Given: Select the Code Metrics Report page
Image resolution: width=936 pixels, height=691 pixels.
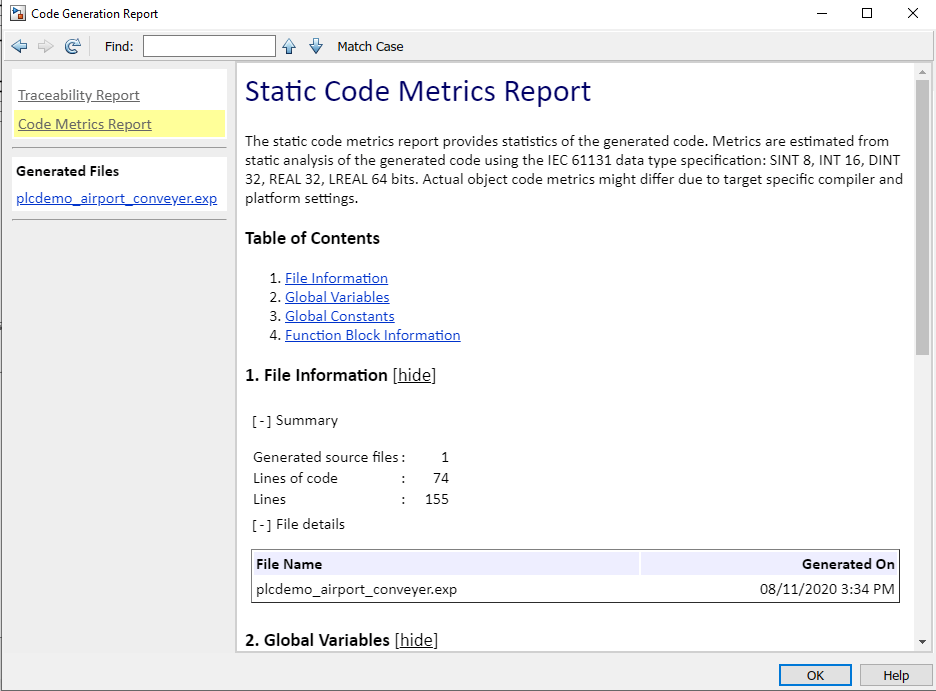Looking at the screenshot, I should [x=85, y=124].
